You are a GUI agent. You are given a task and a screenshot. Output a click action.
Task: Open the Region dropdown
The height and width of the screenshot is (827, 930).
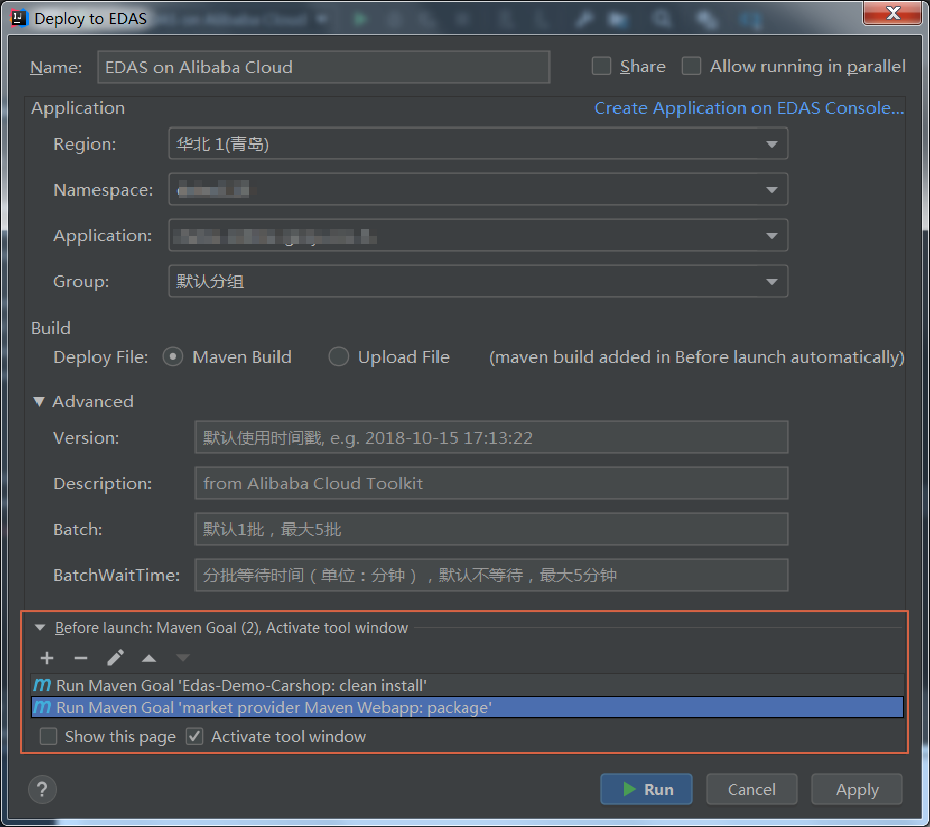click(478, 144)
